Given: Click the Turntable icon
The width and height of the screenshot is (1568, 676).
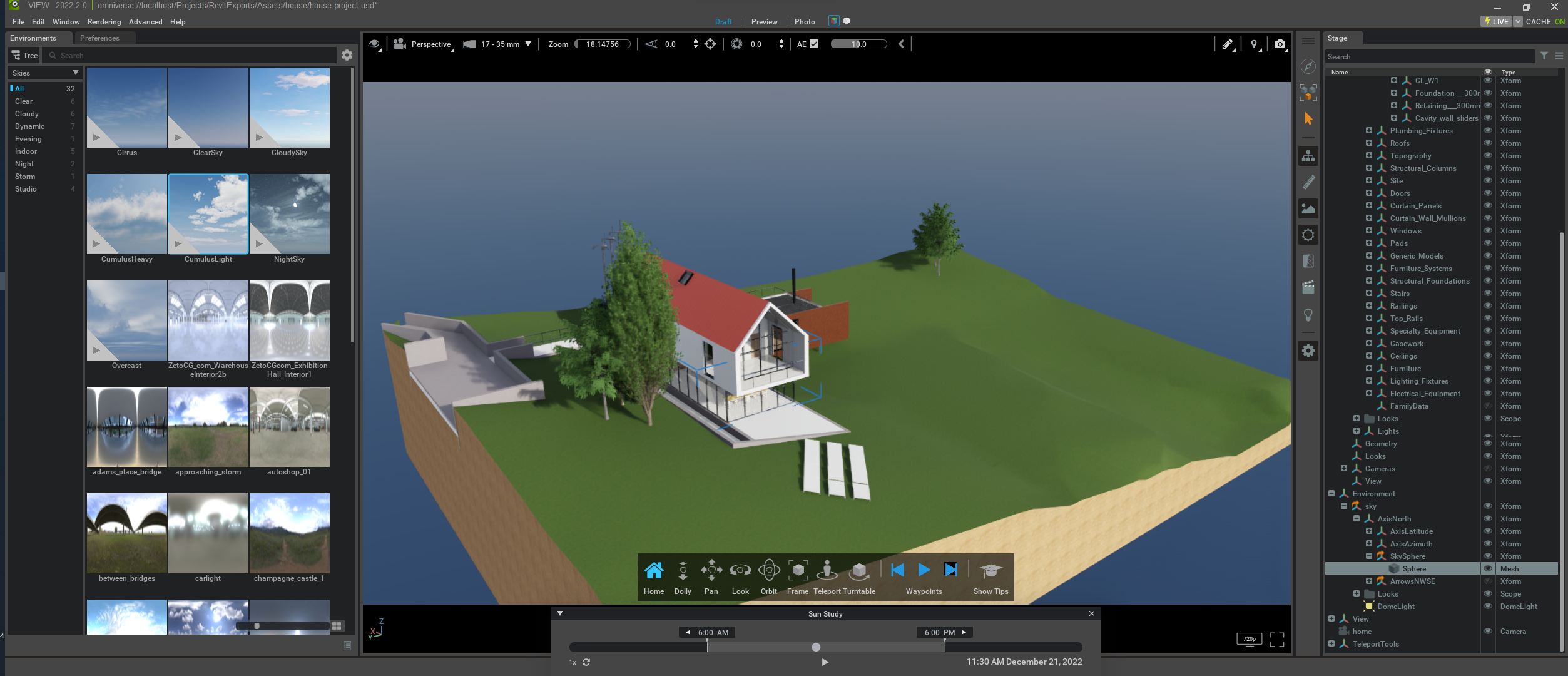Looking at the screenshot, I should coord(860,571).
